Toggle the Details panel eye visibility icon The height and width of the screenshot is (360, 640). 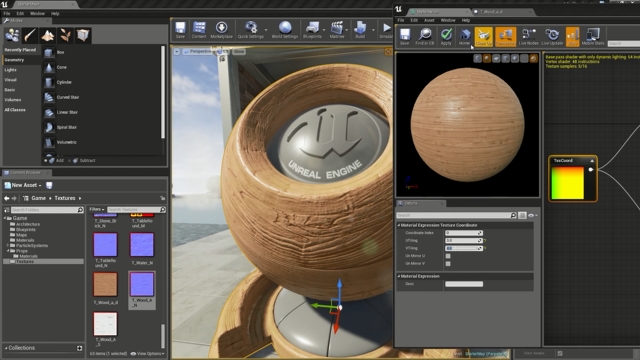531,215
